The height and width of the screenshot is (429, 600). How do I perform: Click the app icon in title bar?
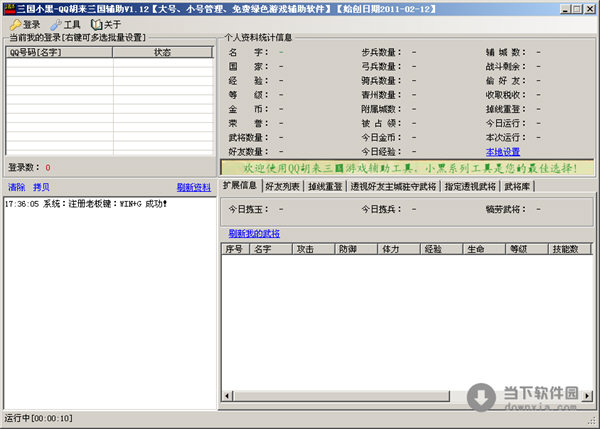pos(8,8)
